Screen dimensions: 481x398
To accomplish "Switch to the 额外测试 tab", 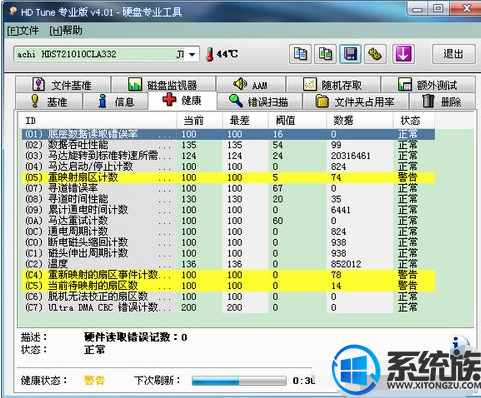I will (x=428, y=85).
